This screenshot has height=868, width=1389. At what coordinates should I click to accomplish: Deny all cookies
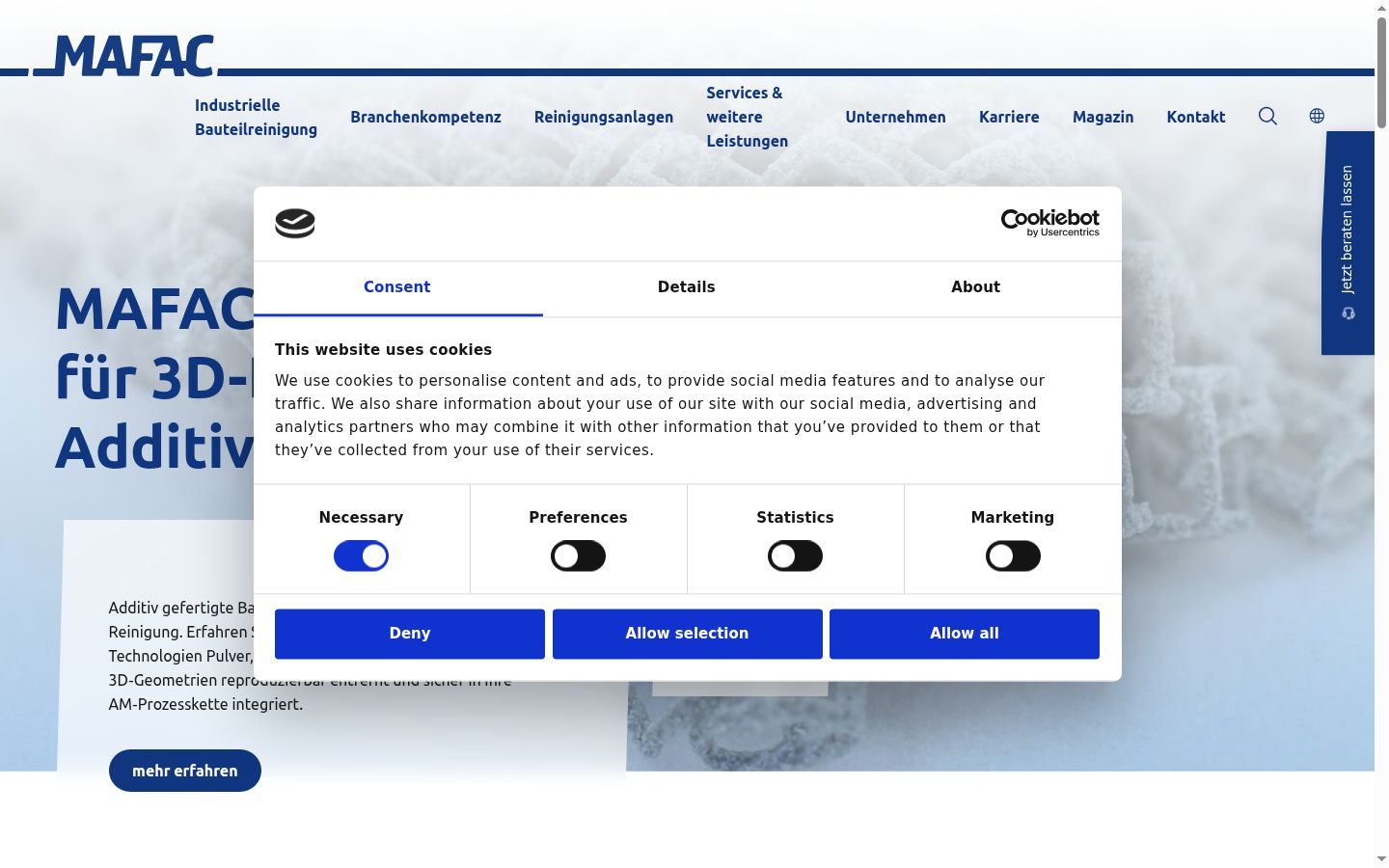click(x=410, y=634)
